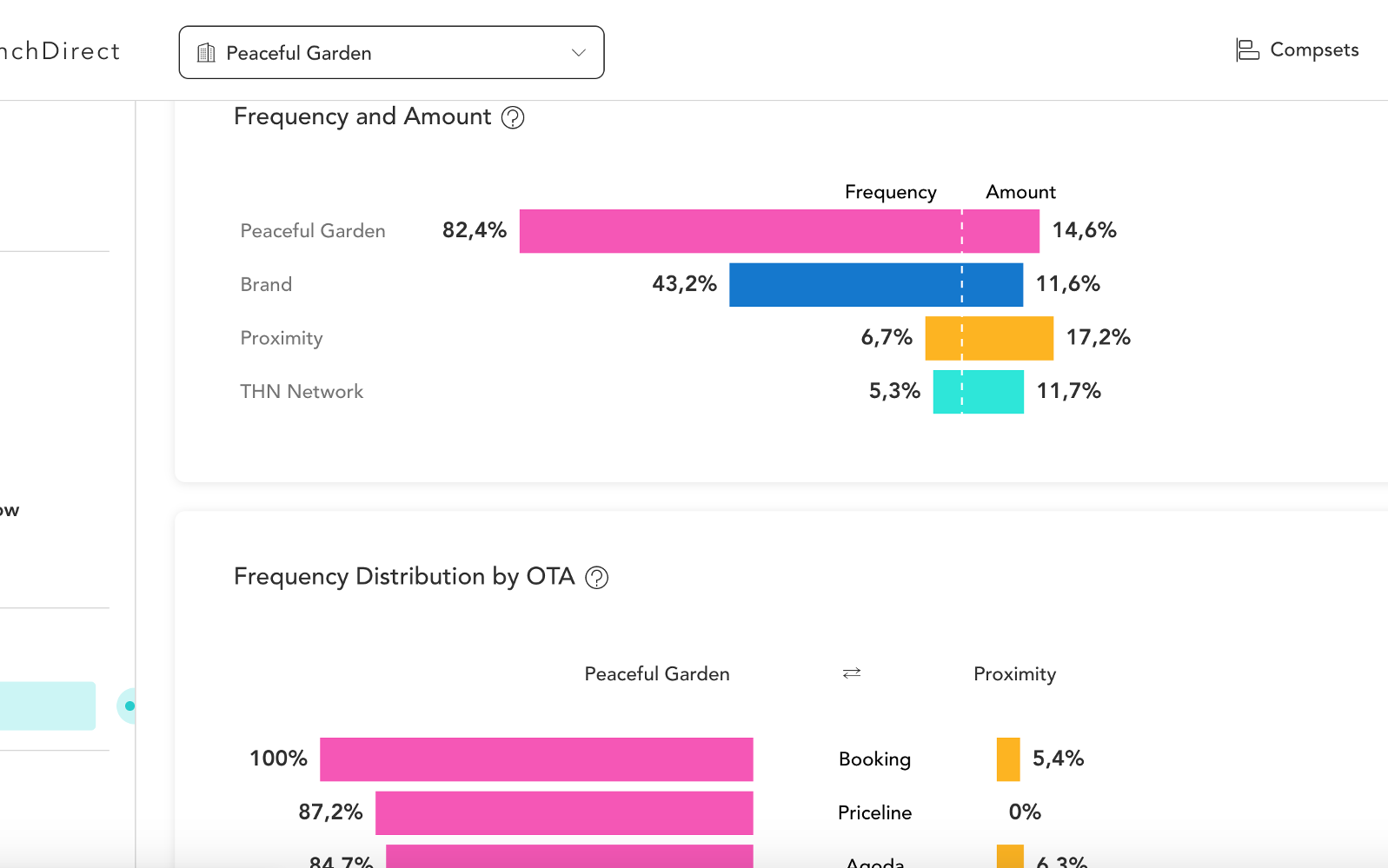Click the highlighted teal sidebar item
The height and width of the screenshot is (868, 1388).
tap(47, 706)
